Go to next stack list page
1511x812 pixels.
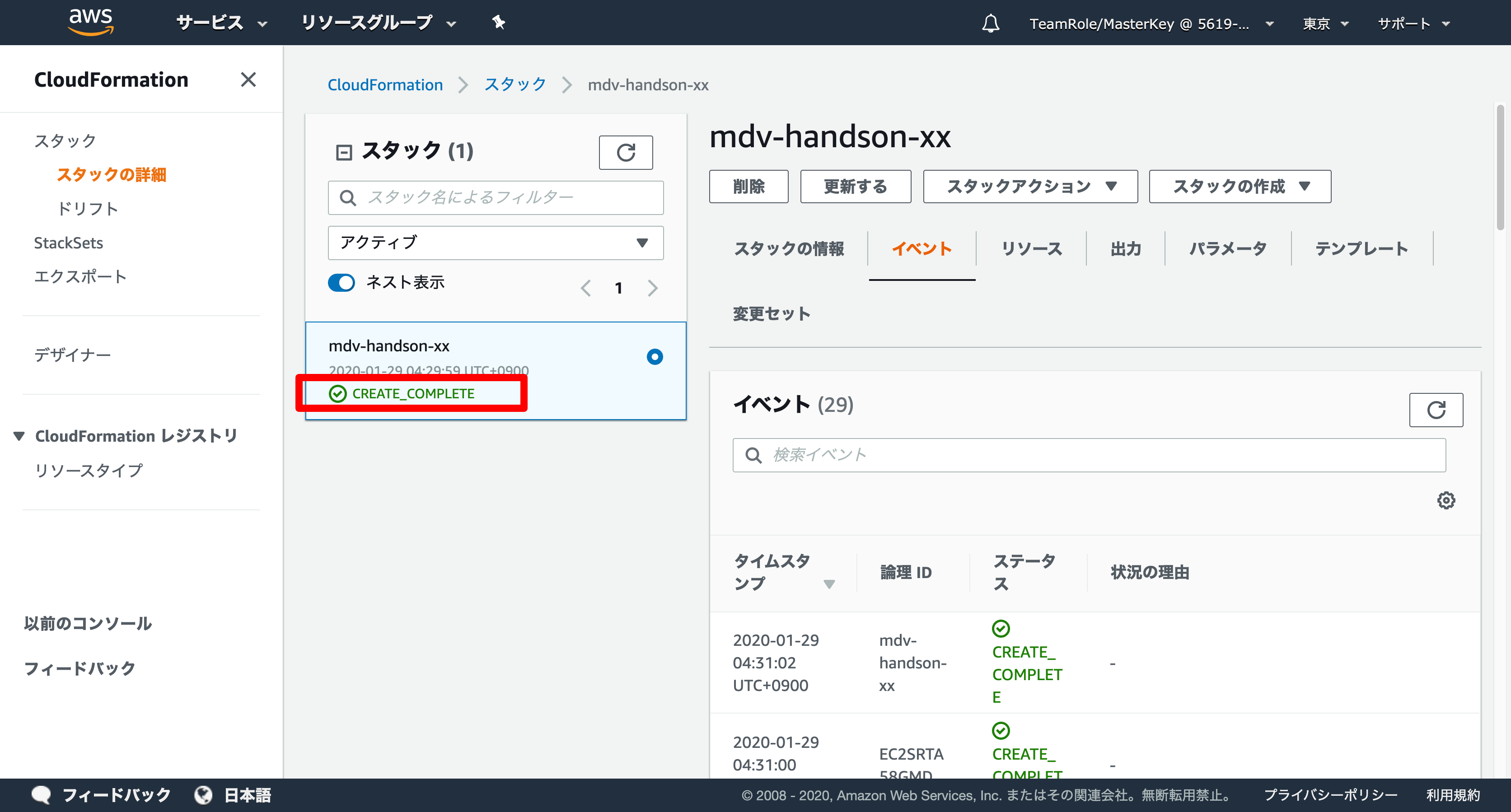tap(652, 288)
